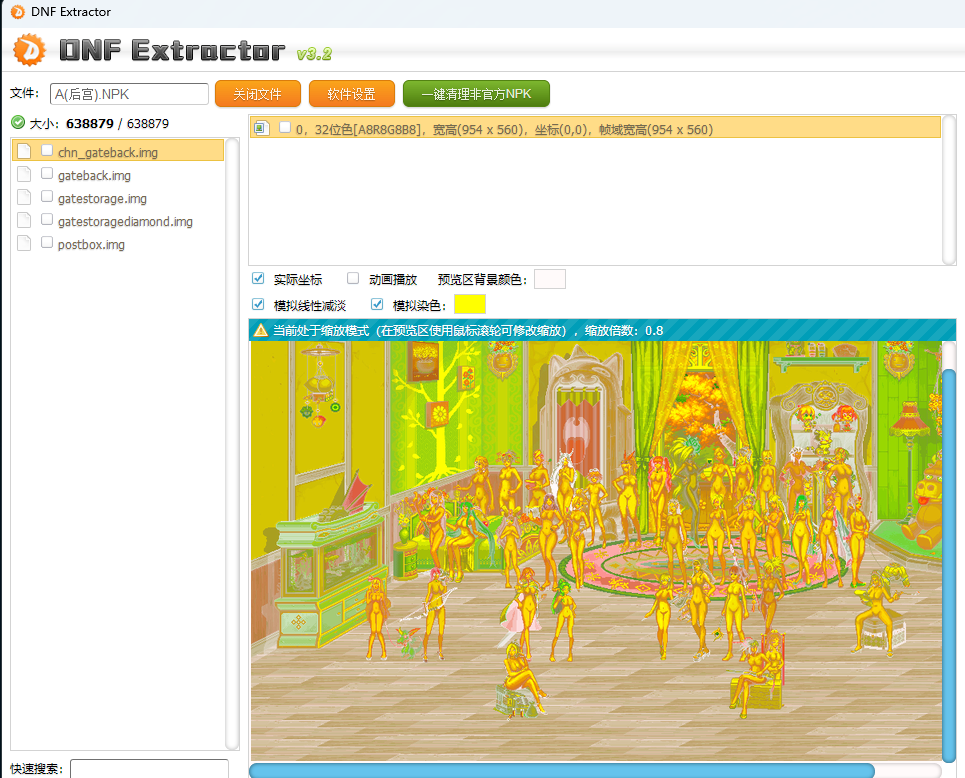Enable the 动画播放 checkbox
965x778 pixels.
(353, 278)
